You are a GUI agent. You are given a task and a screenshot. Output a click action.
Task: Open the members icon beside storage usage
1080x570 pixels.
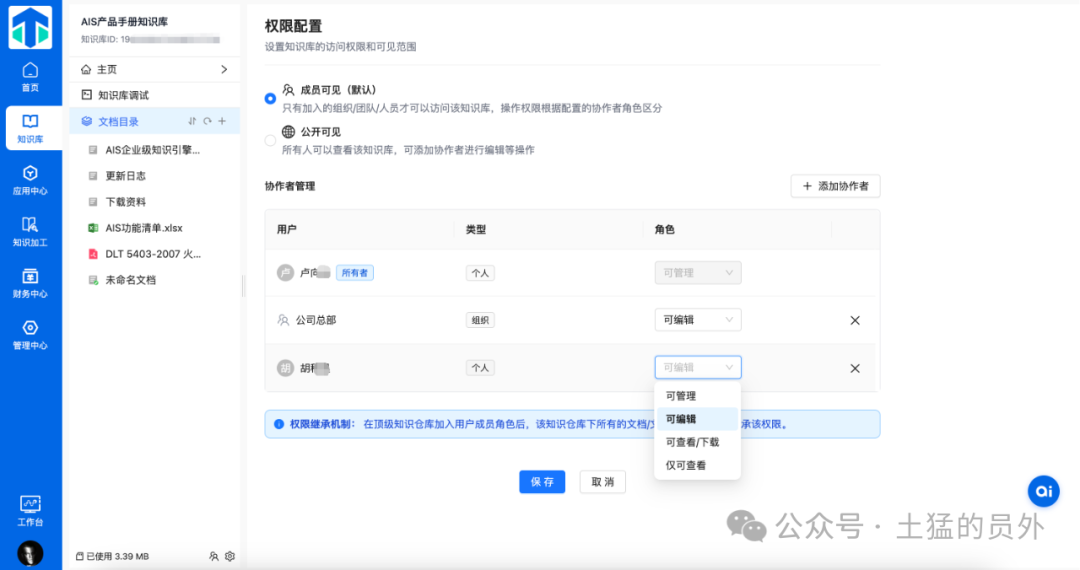pos(214,556)
